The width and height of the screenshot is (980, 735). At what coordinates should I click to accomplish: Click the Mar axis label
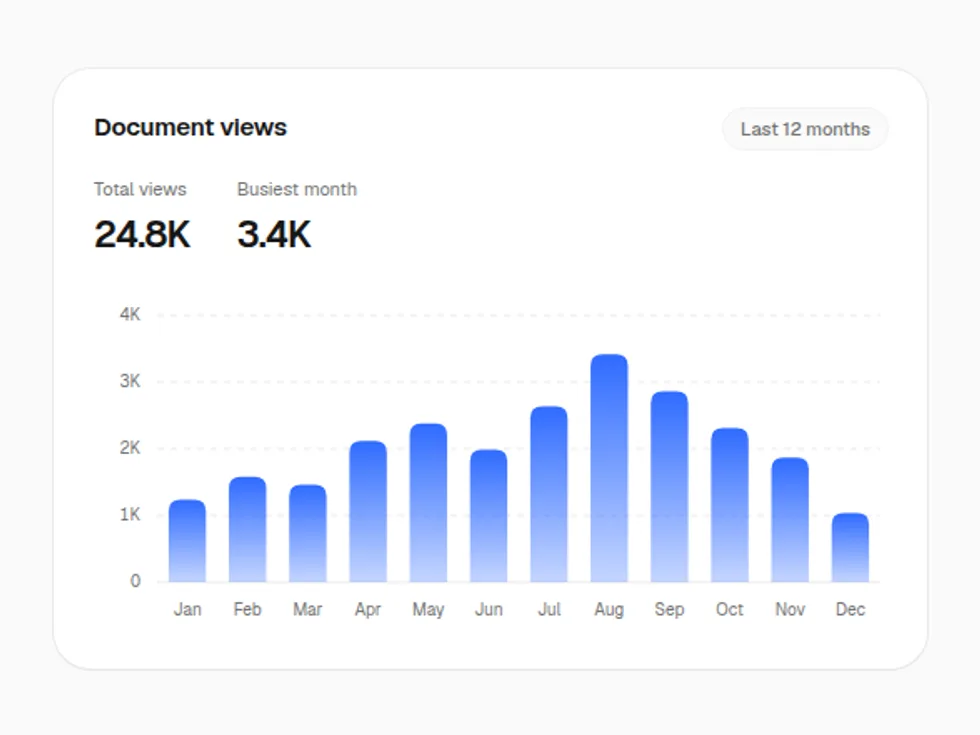pos(308,609)
